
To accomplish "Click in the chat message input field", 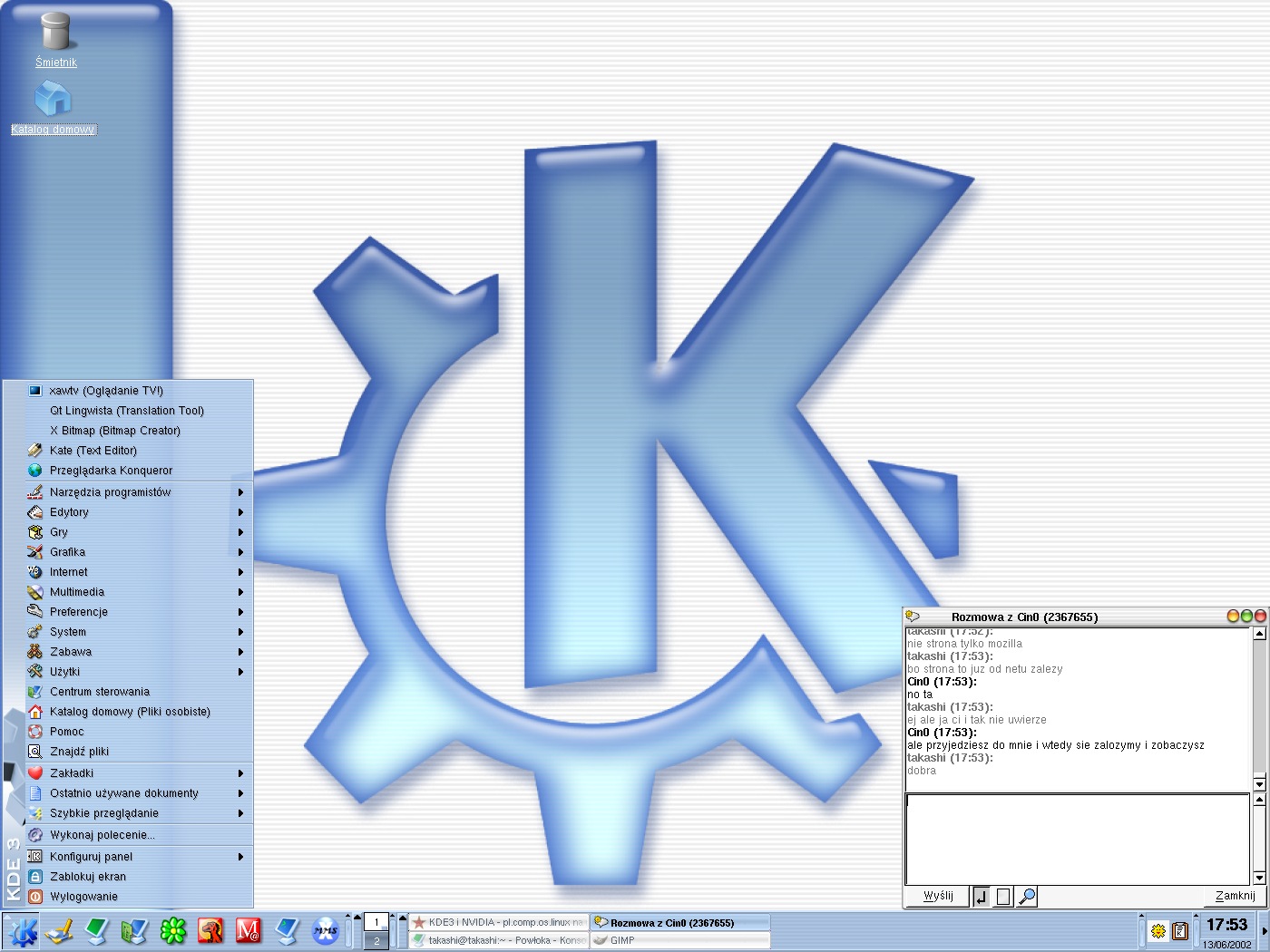I will pos(1078,839).
